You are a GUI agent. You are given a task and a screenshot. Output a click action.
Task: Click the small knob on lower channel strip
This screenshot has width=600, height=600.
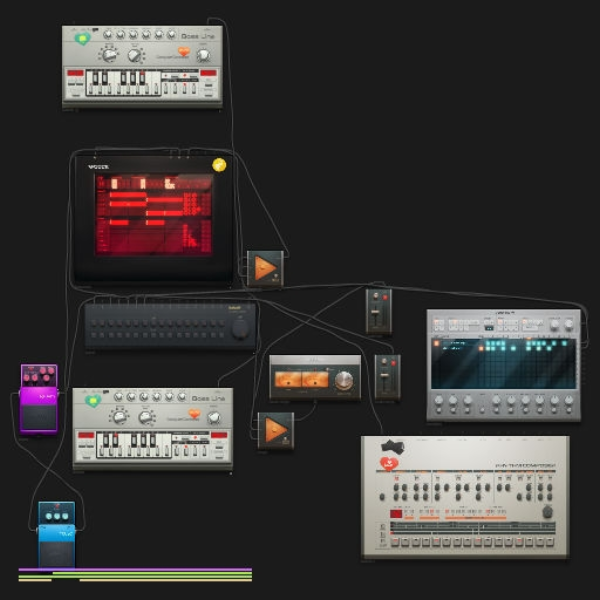click(x=384, y=362)
